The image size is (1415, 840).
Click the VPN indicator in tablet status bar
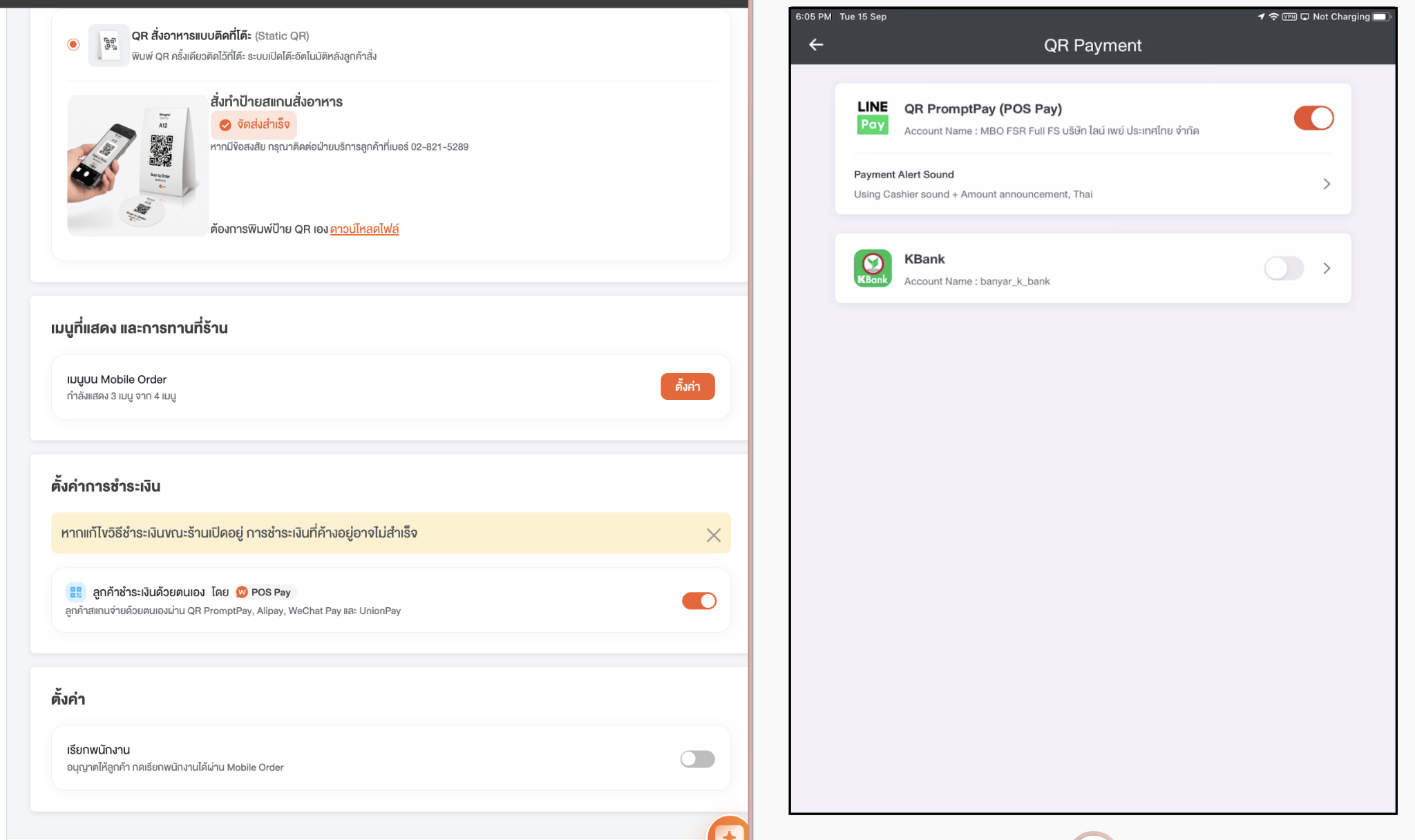pos(1289,17)
